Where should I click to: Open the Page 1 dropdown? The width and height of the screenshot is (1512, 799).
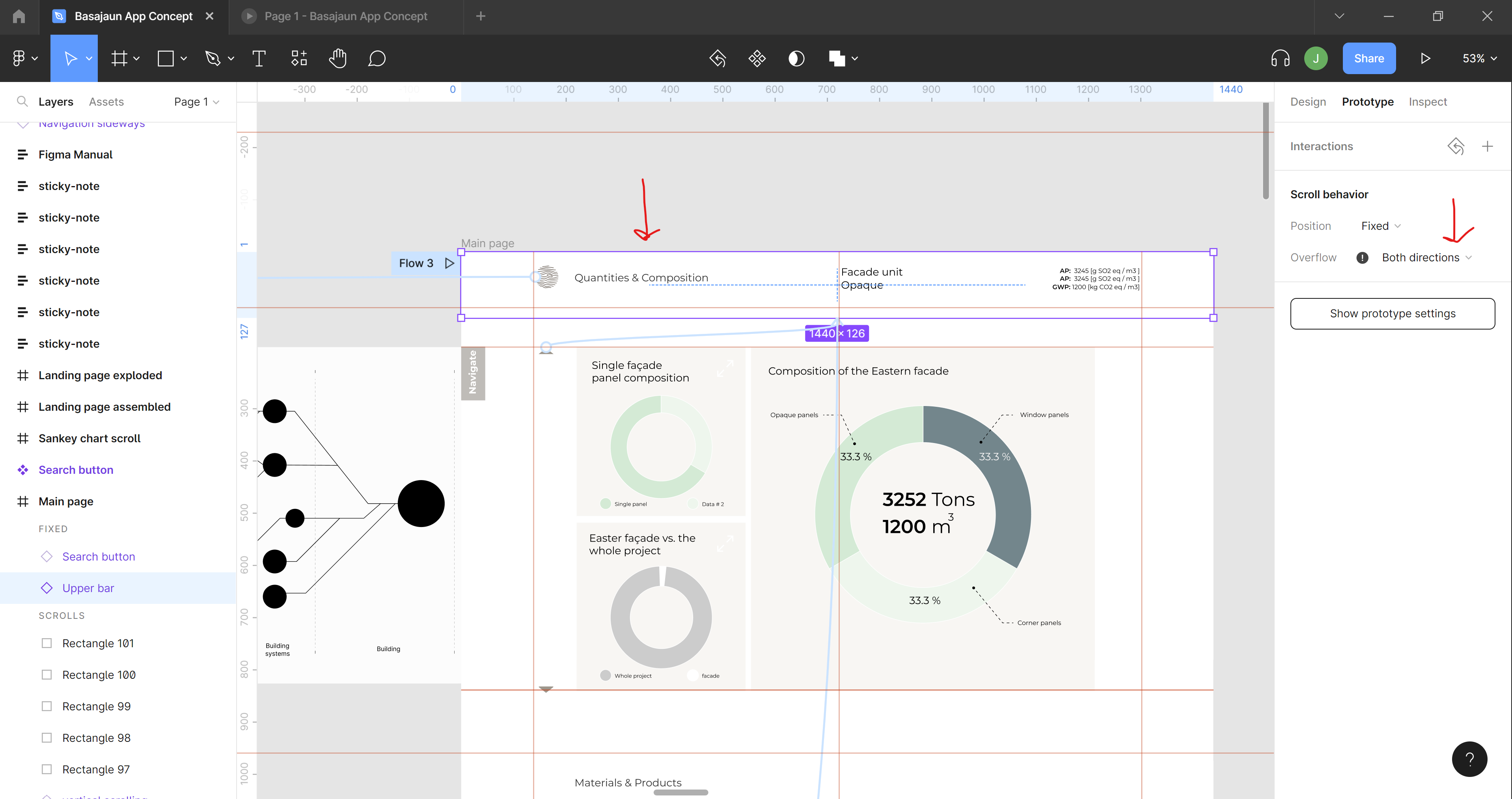click(x=197, y=101)
